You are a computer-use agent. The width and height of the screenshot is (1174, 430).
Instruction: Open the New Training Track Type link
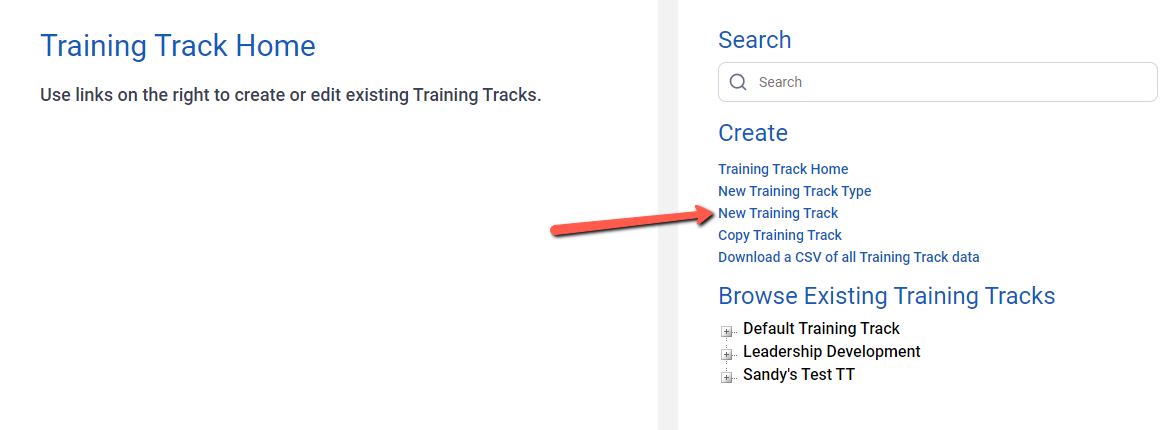pyautogui.click(x=794, y=191)
